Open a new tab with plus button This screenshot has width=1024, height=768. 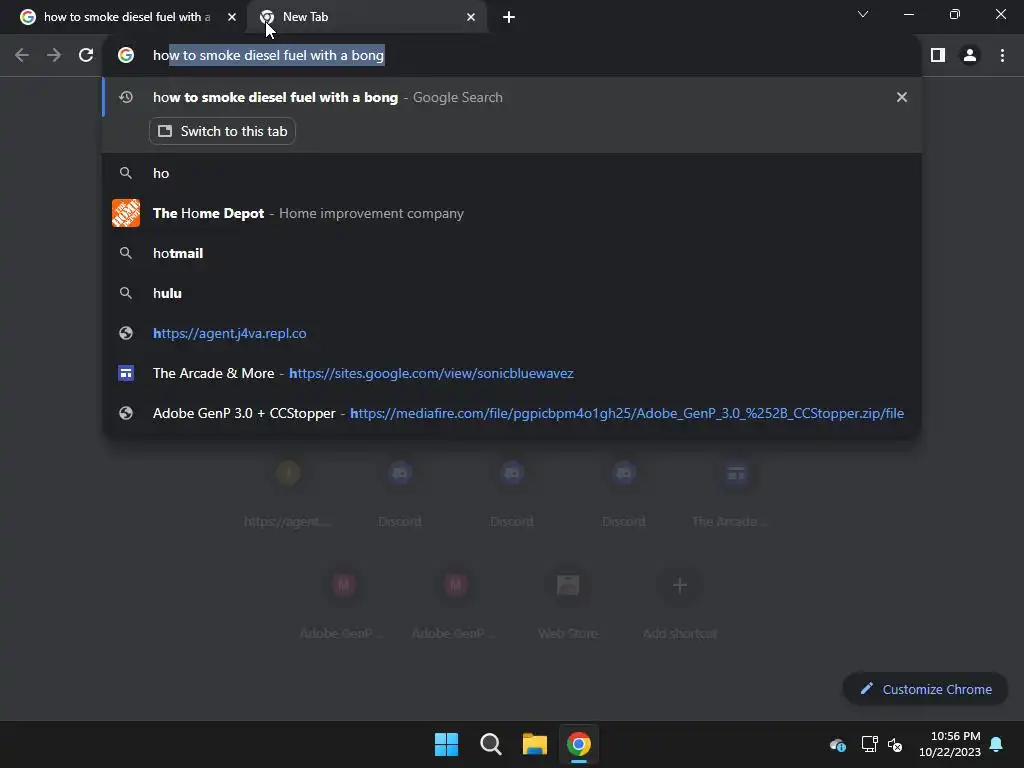[x=509, y=17]
